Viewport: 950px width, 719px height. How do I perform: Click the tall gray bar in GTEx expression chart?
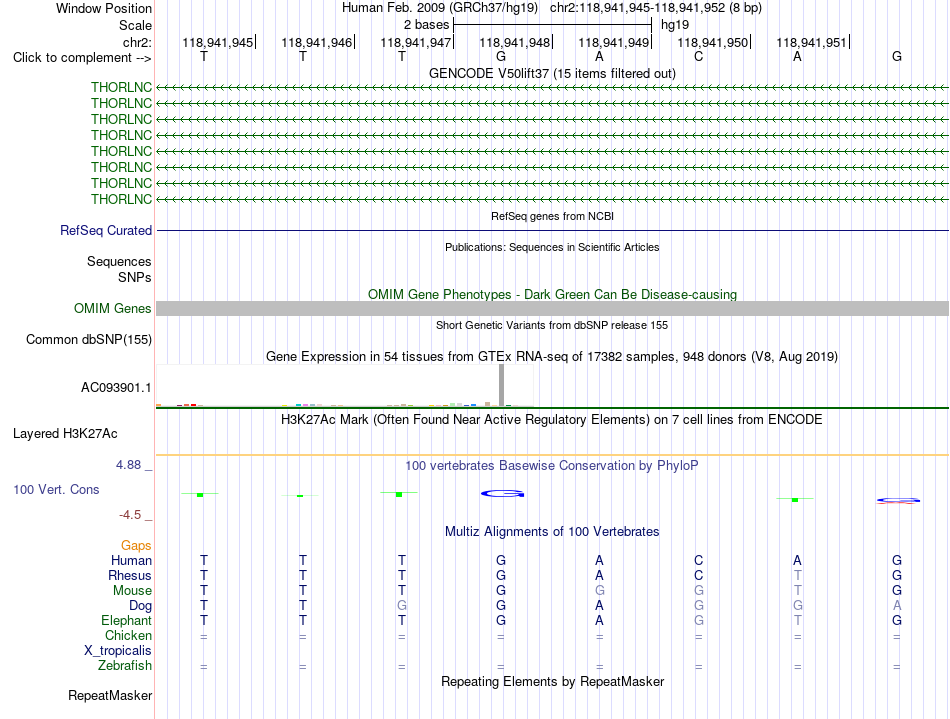(x=501, y=385)
